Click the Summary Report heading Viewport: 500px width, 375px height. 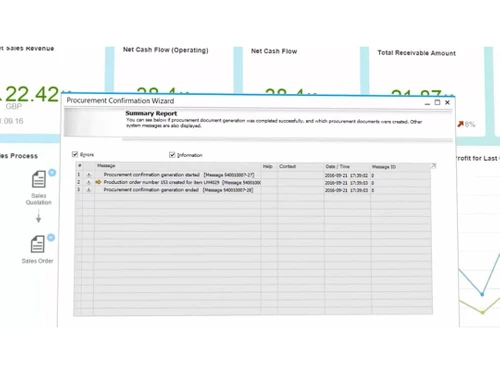point(151,113)
